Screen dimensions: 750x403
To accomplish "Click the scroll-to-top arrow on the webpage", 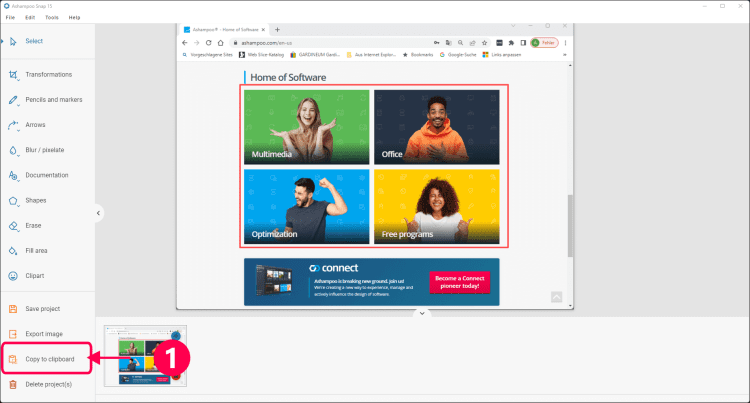I will tap(556, 297).
